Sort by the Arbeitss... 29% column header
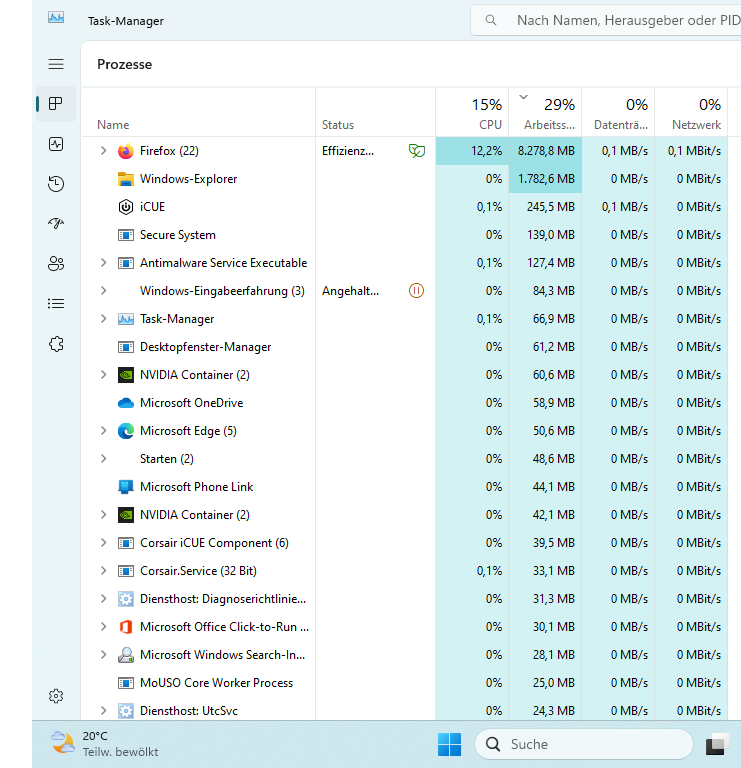This screenshot has height=768, width=741. pos(545,112)
